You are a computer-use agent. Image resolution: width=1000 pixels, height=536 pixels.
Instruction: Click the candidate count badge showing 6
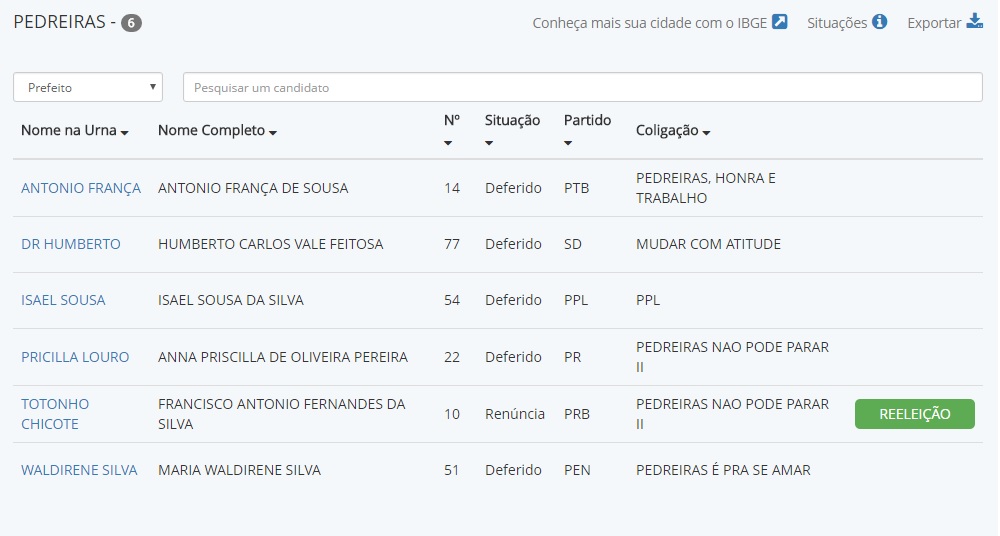coord(131,23)
